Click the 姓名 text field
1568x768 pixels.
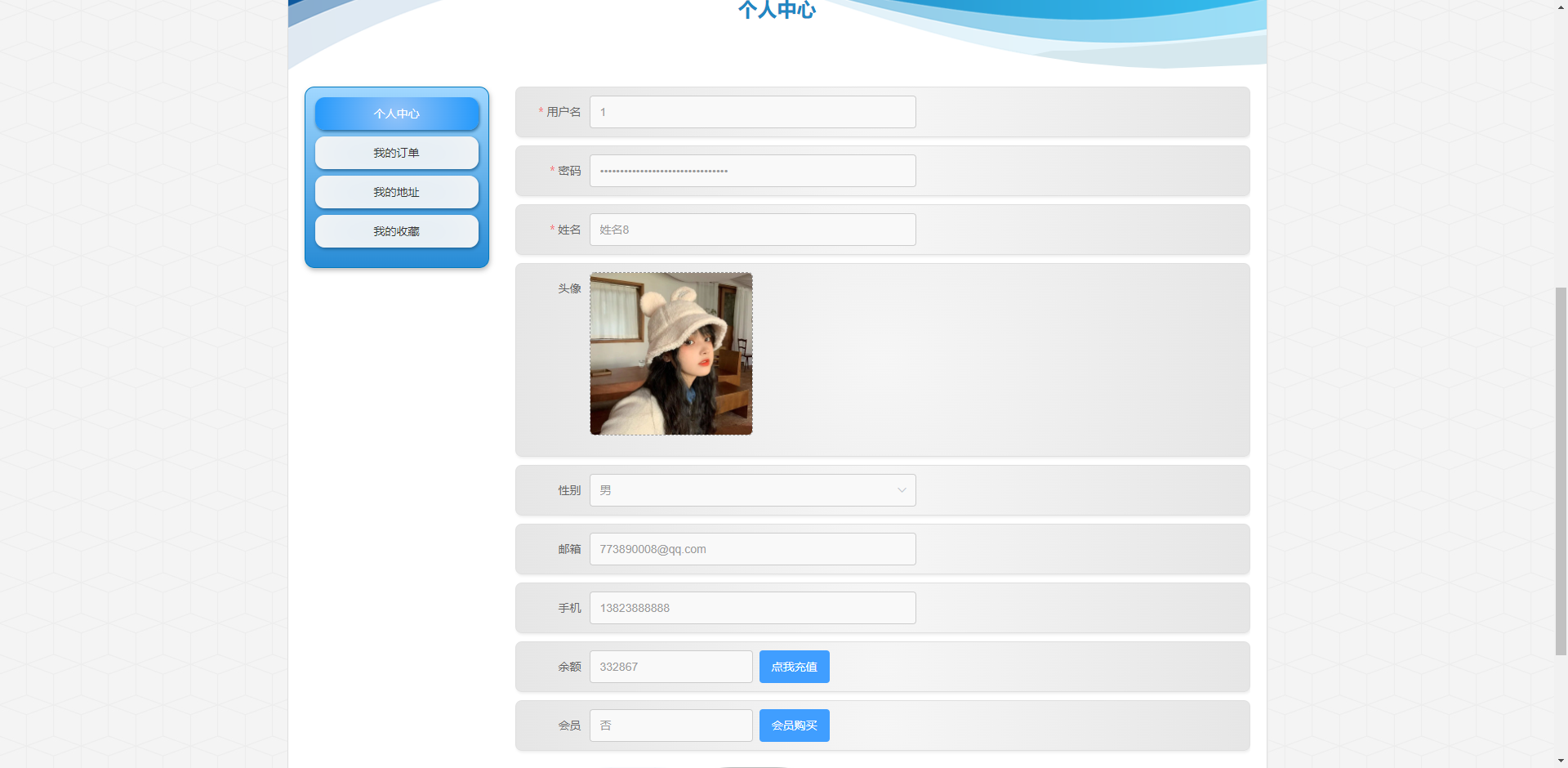coord(753,230)
